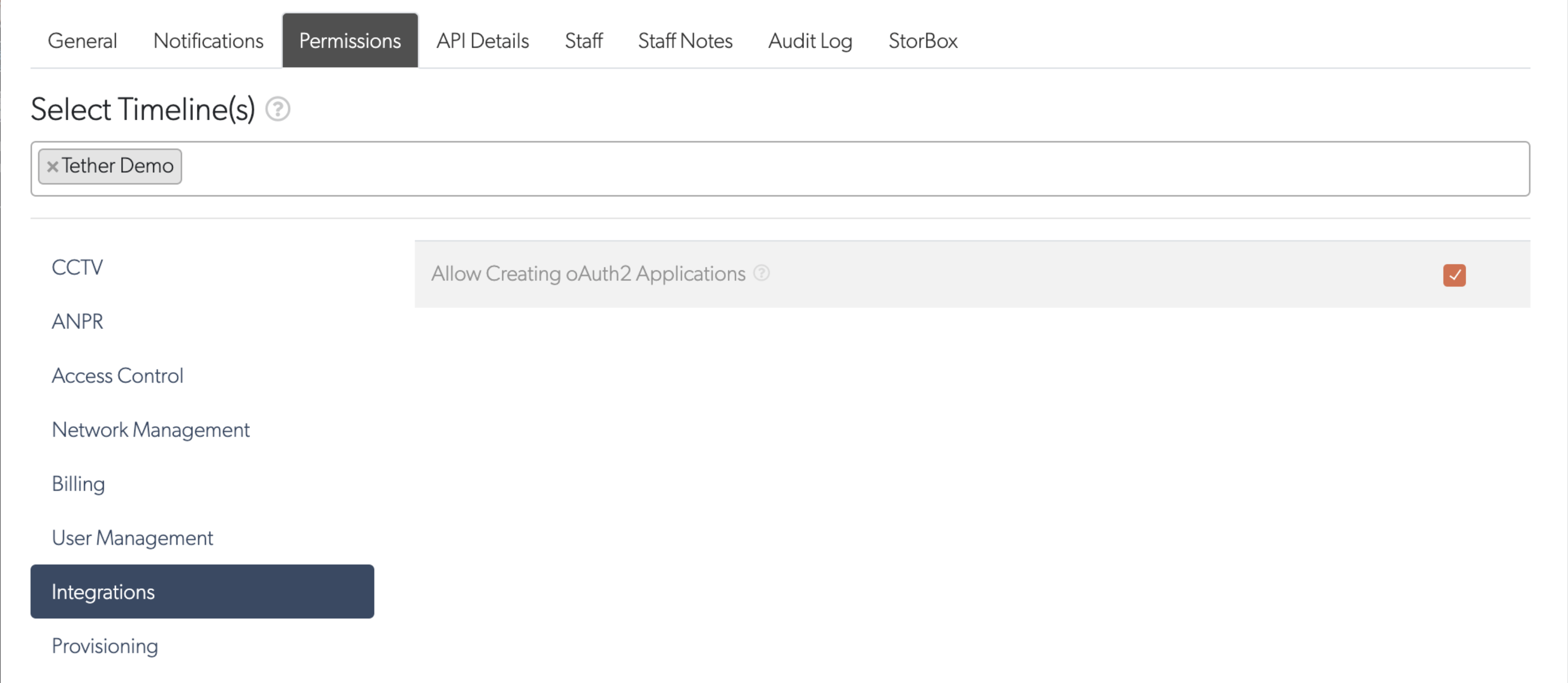View the Staff Notes tab
This screenshot has width=1568, height=683.
685,41
